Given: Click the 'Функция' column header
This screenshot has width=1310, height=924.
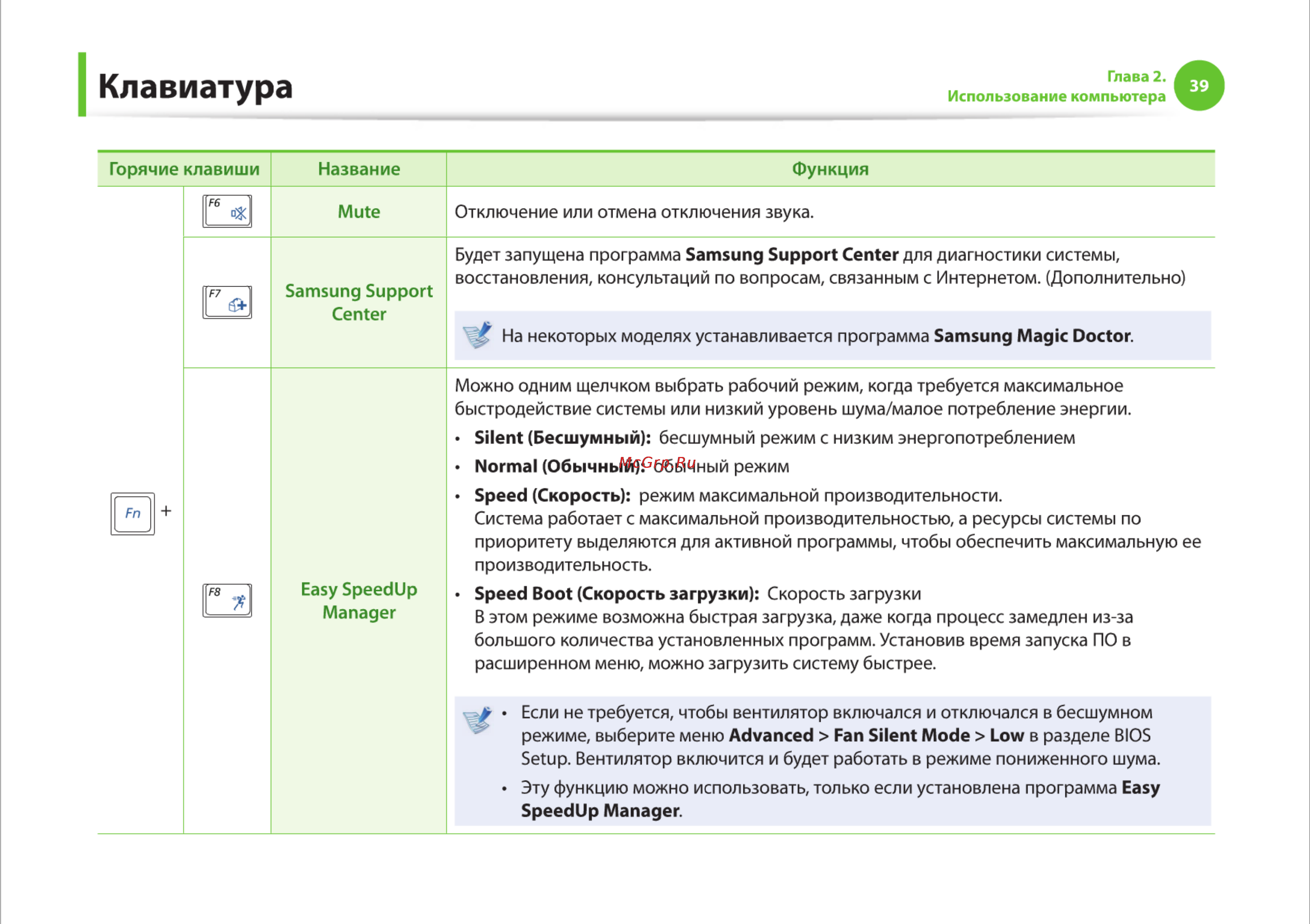Looking at the screenshot, I should 830,169.
